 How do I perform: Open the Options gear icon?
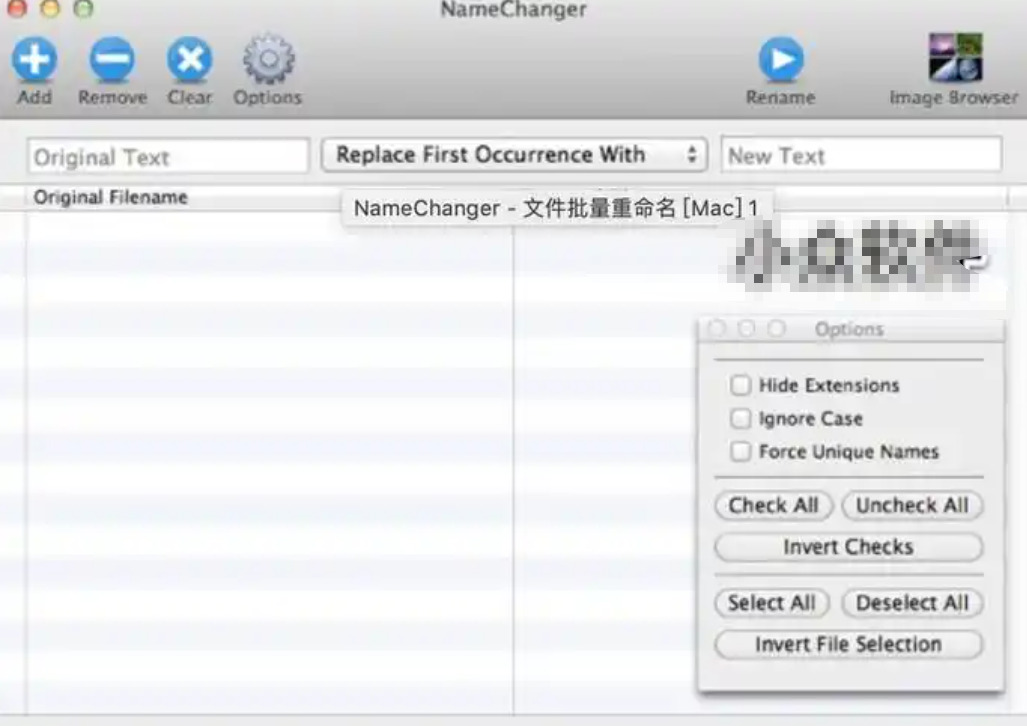tap(269, 59)
